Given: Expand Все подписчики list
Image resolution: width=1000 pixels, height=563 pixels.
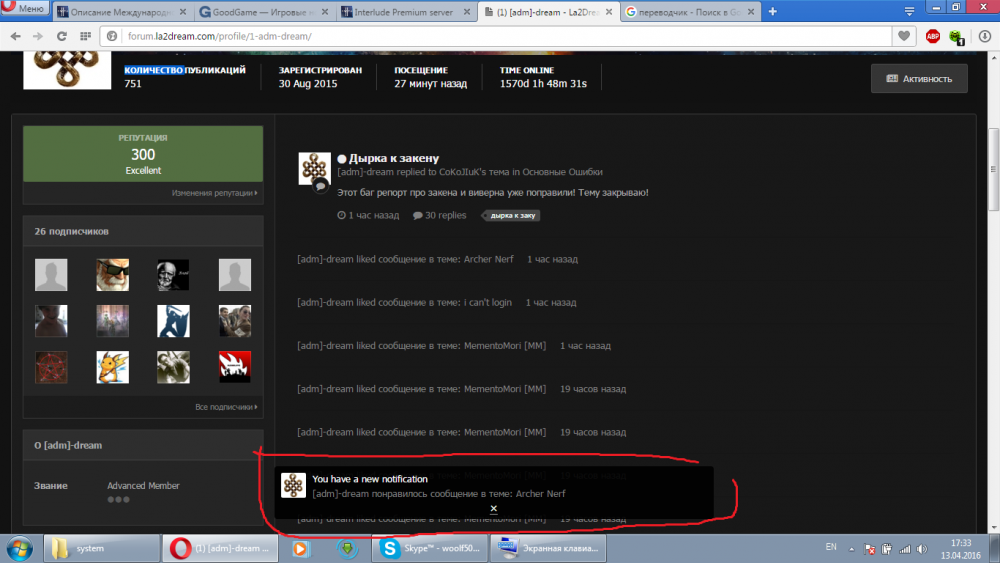Looking at the screenshot, I should pos(226,407).
